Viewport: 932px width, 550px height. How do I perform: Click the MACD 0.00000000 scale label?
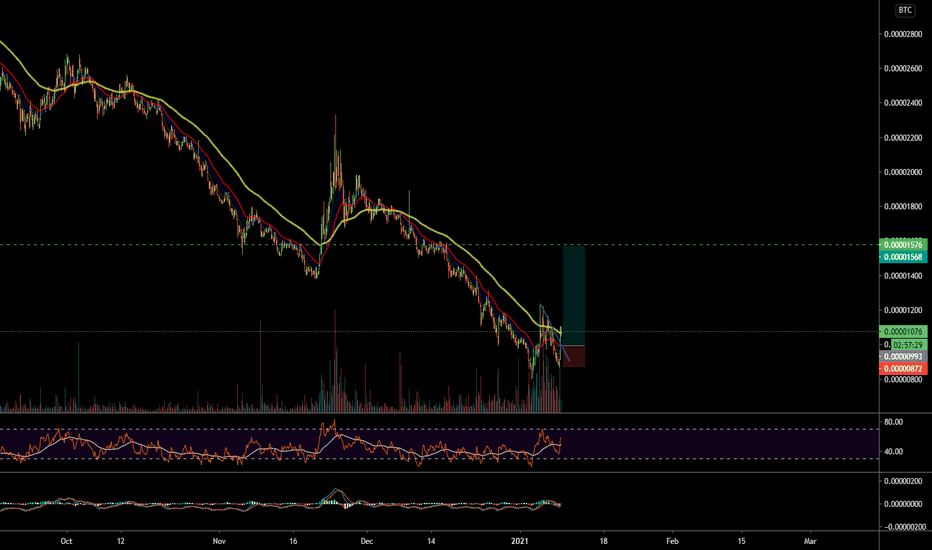(903, 504)
